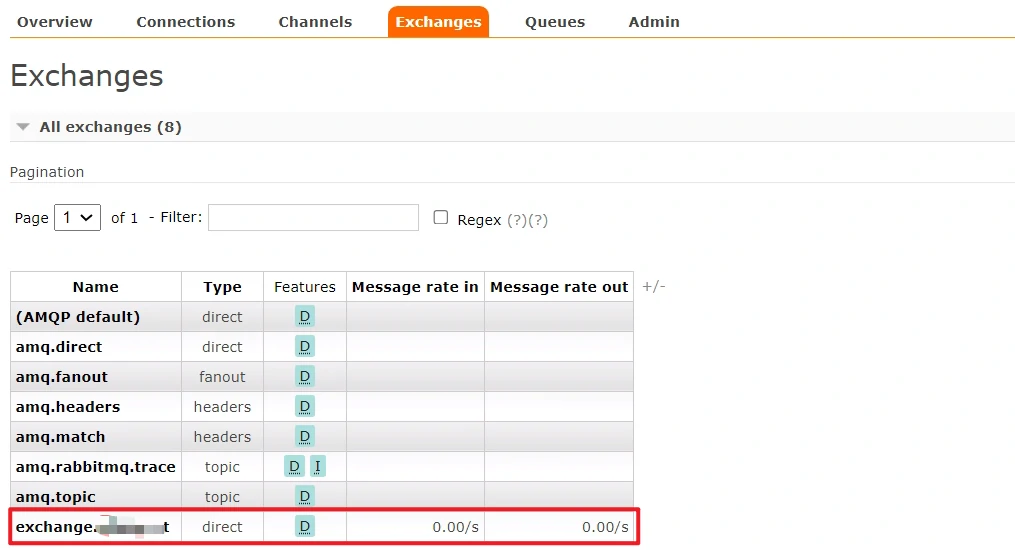Open the Page number dropdown
The width and height of the screenshot is (1015, 550).
coord(77,218)
